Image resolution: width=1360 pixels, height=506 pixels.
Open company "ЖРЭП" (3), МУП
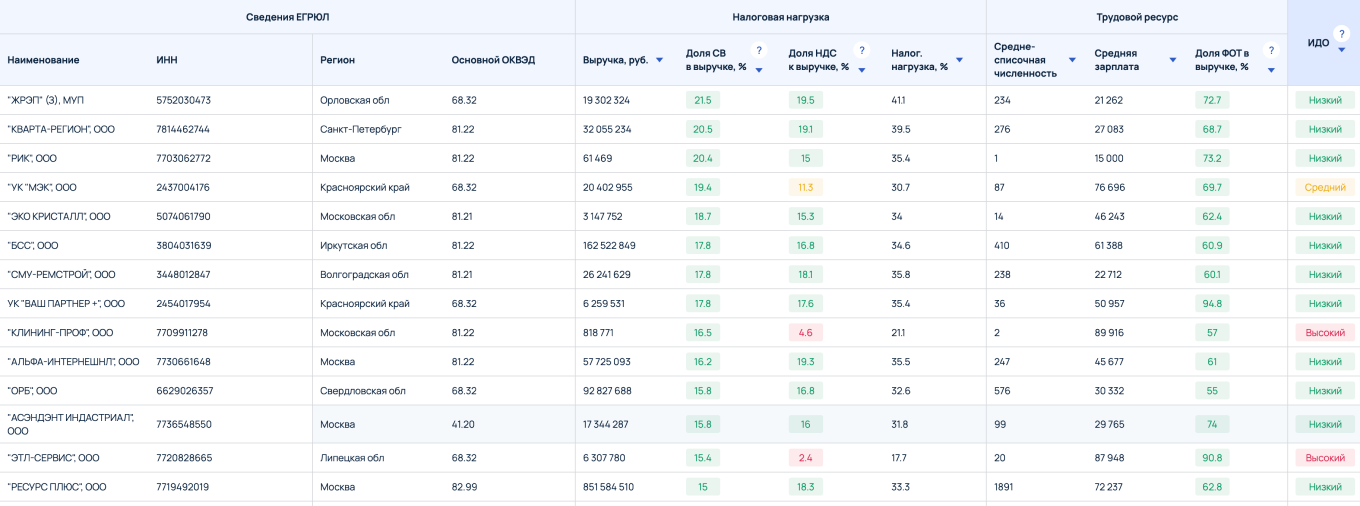(46, 100)
